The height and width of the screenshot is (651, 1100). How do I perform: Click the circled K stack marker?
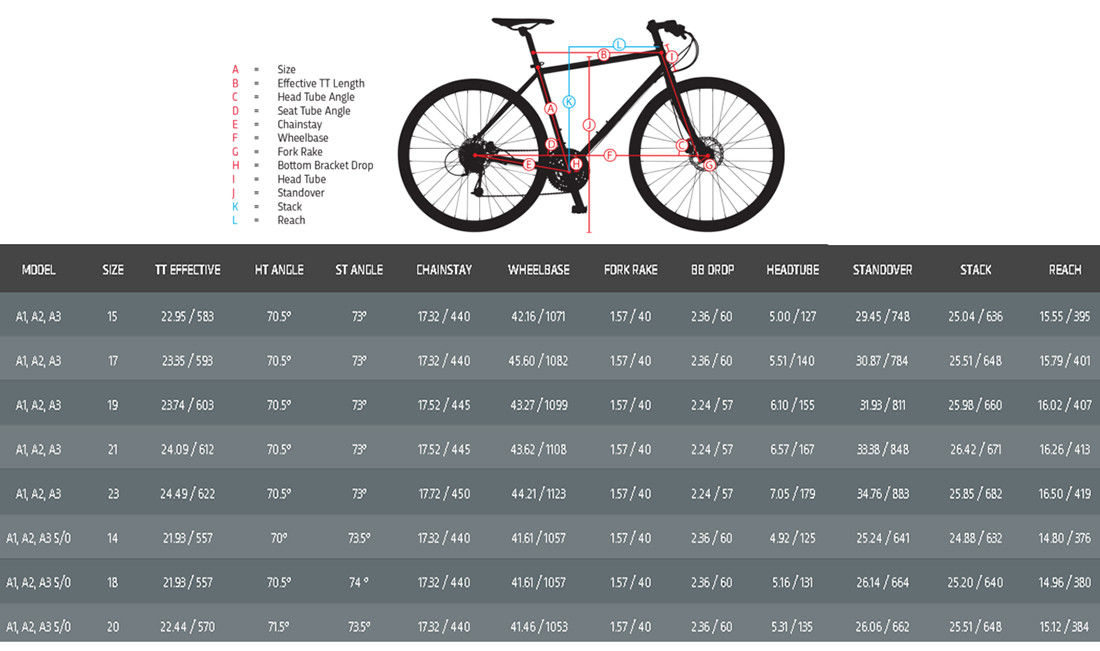[569, 101]
